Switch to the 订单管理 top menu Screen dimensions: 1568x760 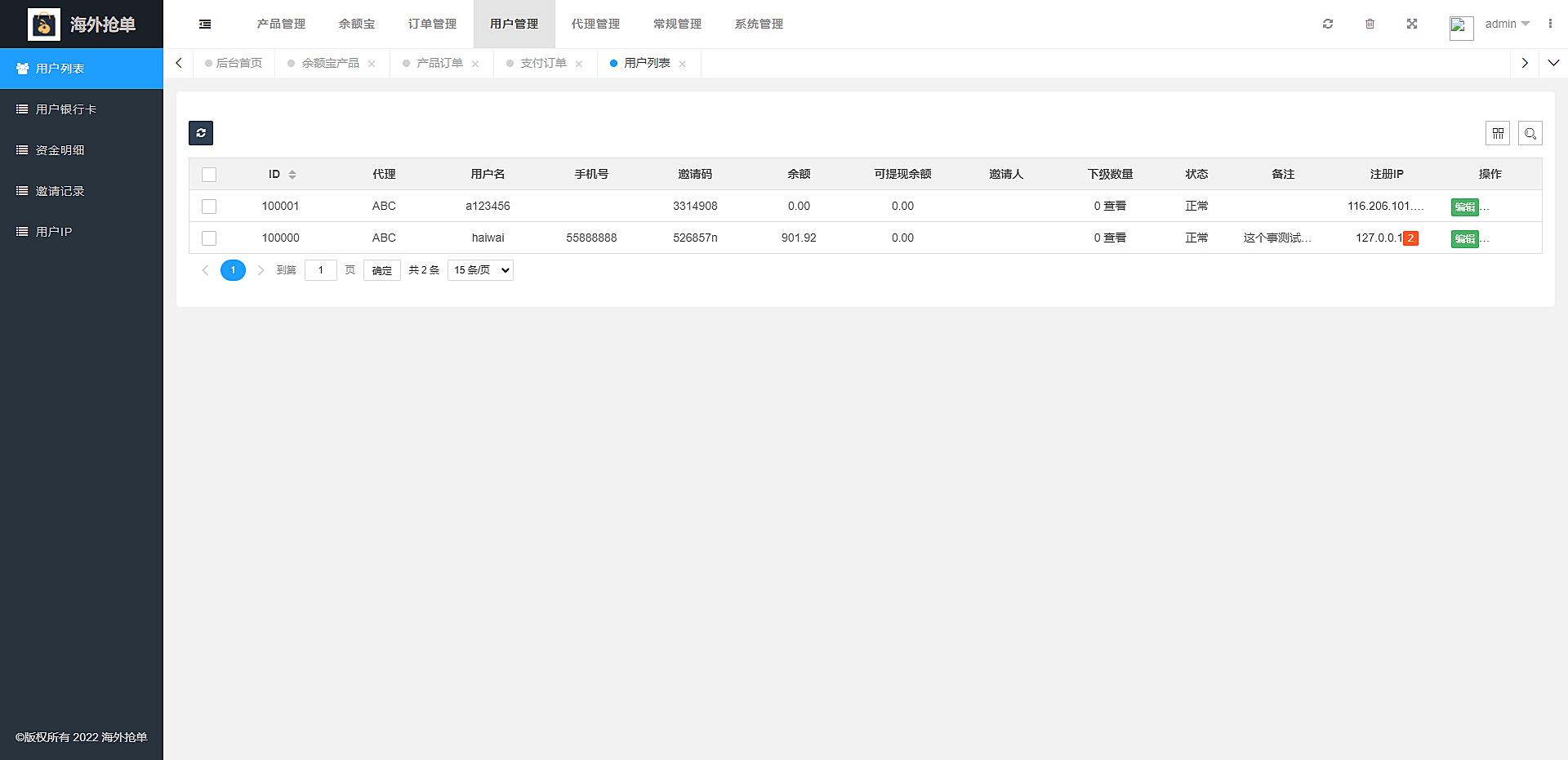point(432,24)
